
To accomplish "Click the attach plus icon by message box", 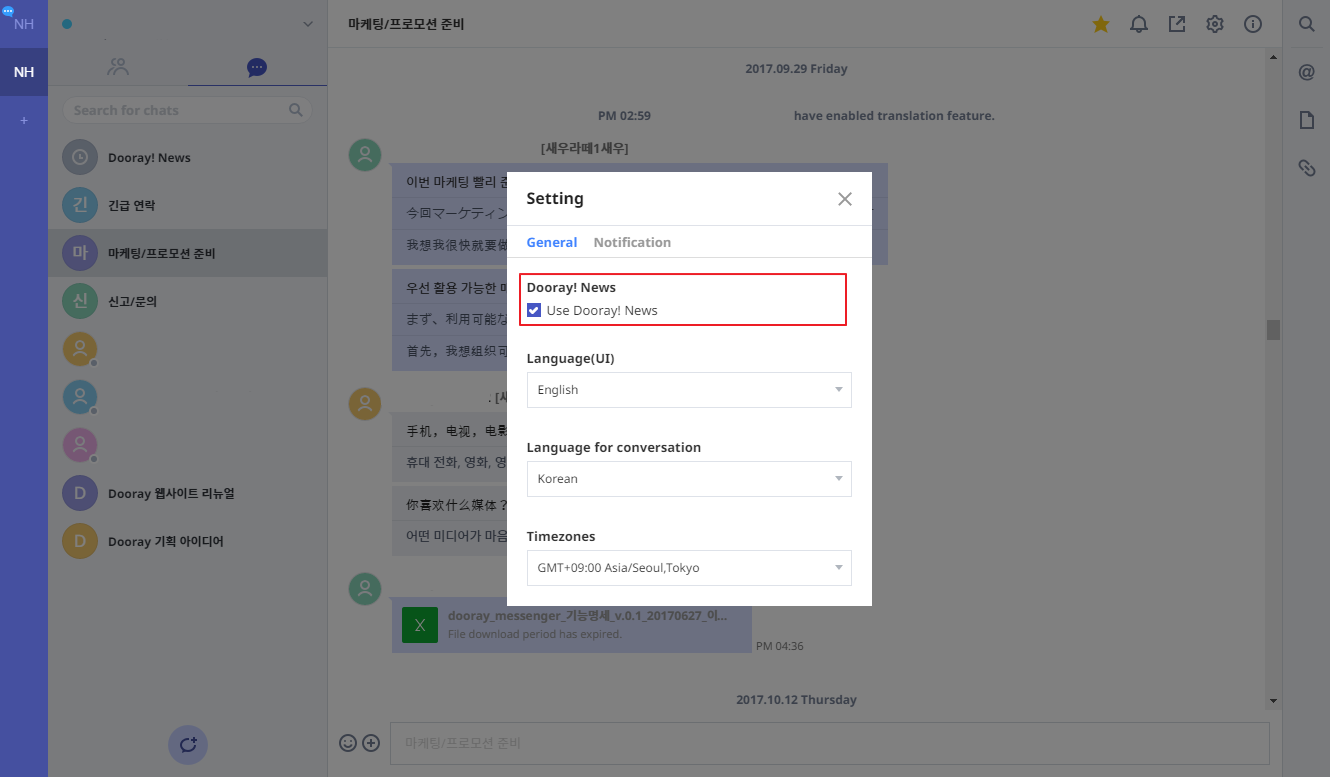I will tap(371, 743).
